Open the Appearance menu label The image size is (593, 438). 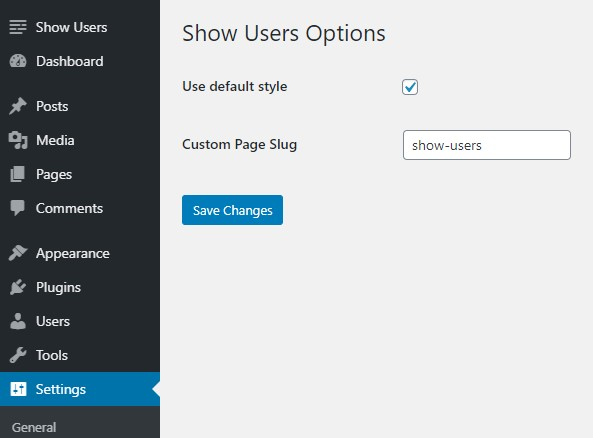click(x=73, y=253)
